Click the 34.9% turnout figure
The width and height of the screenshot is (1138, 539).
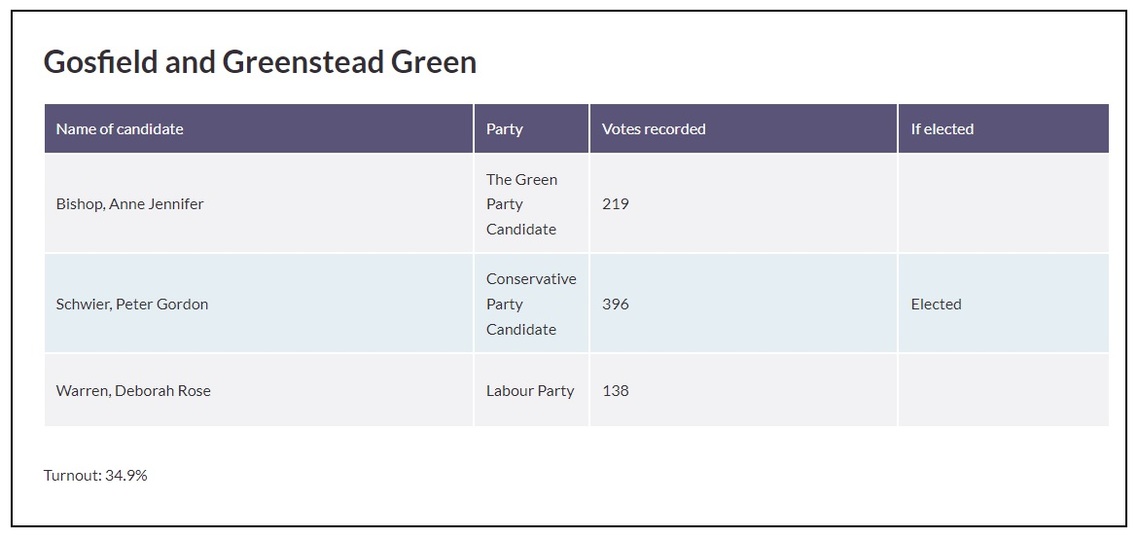(x=126, y=476)
